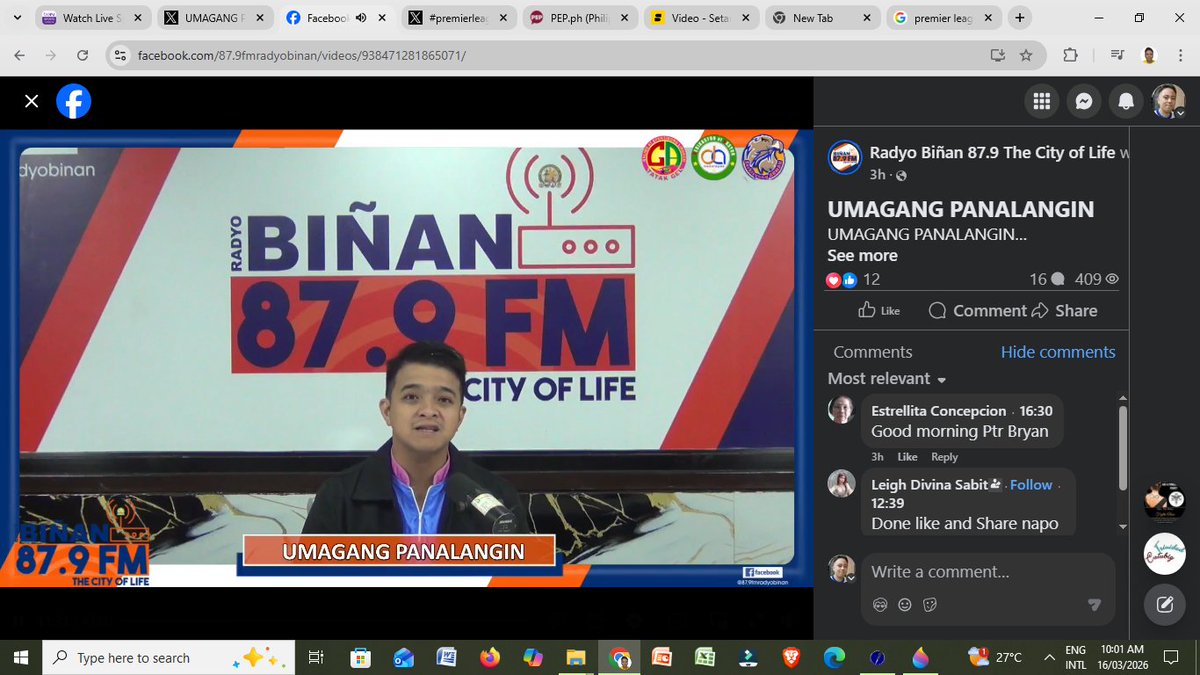Go to Facebook home via the logo
The width and height of the screenshot is (1200, 675).
[74, 101]
